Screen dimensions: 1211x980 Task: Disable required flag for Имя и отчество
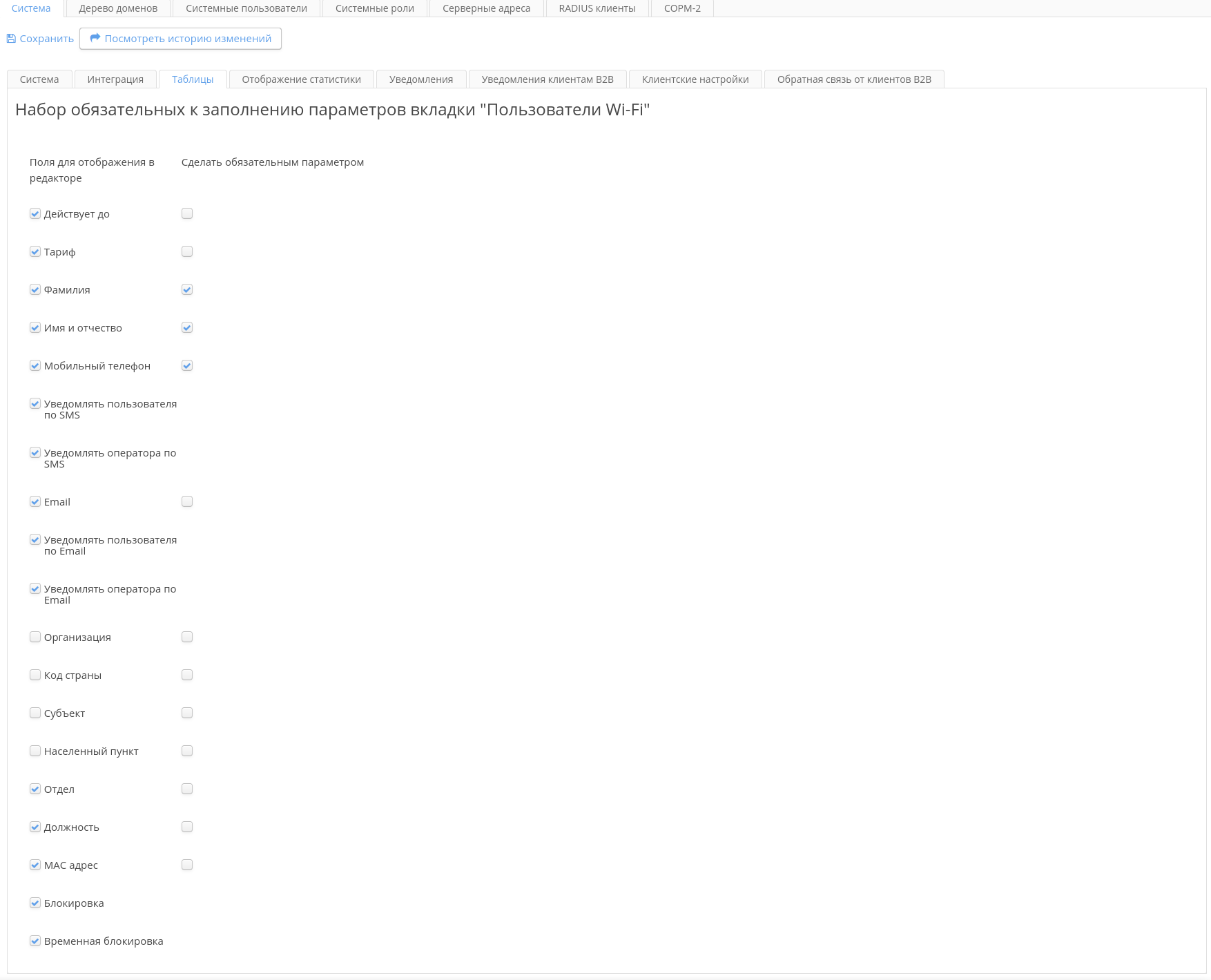tap(187, 327)
